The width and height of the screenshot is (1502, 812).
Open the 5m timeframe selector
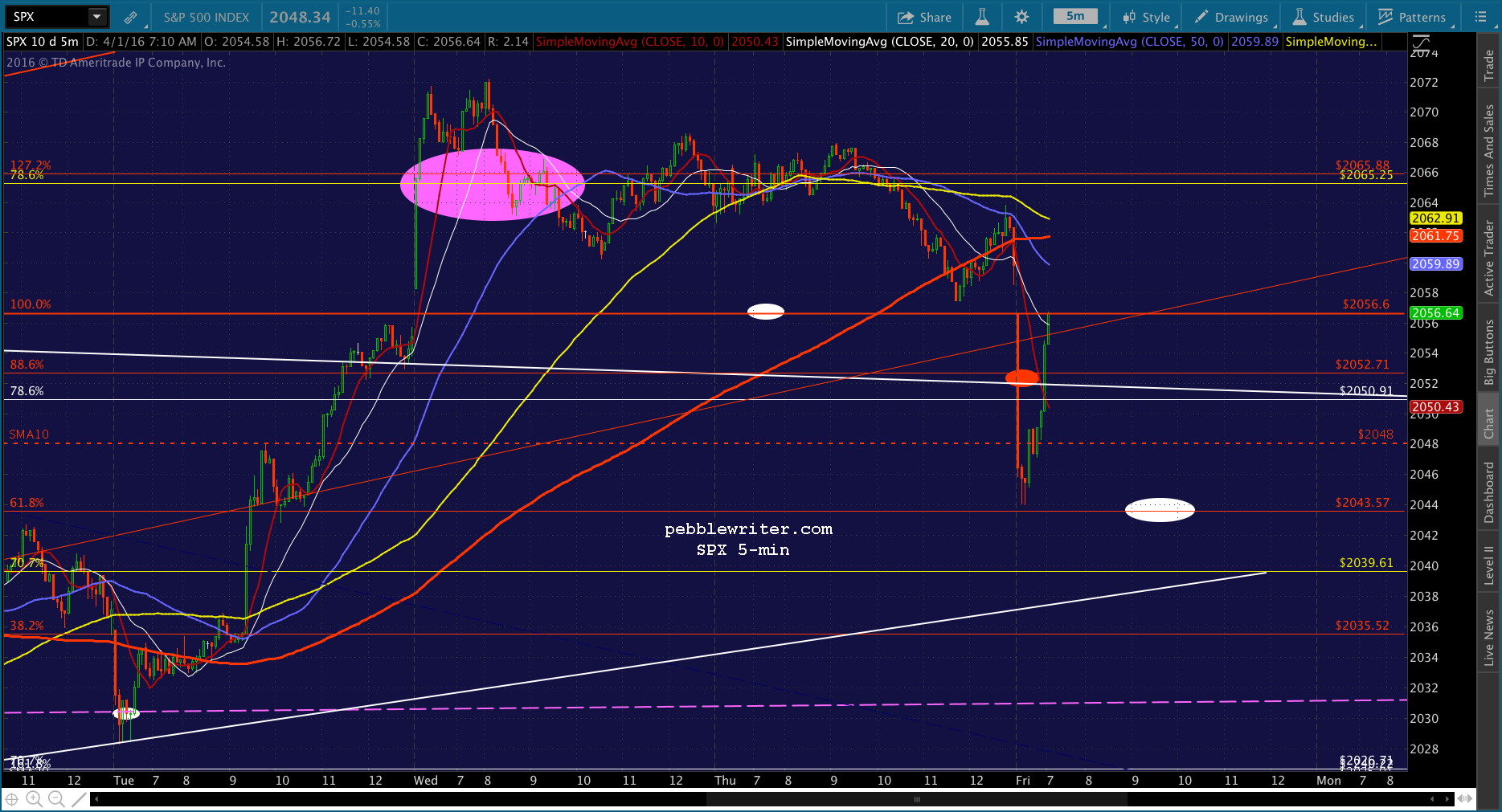(1075, 17)
